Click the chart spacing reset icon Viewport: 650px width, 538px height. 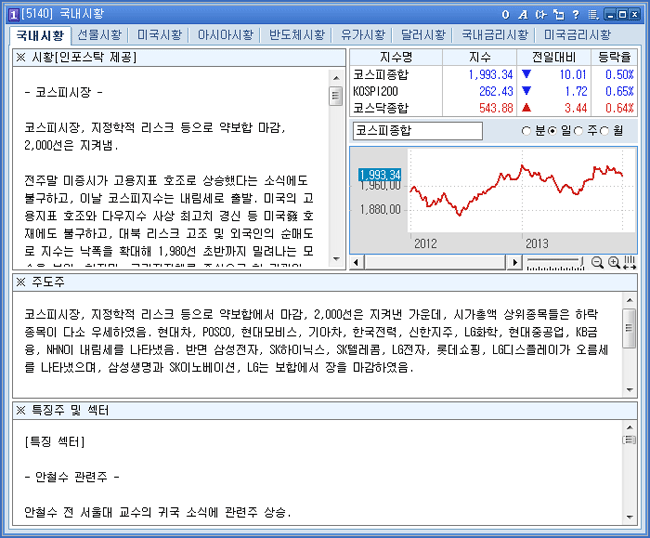tap(629, 262)
